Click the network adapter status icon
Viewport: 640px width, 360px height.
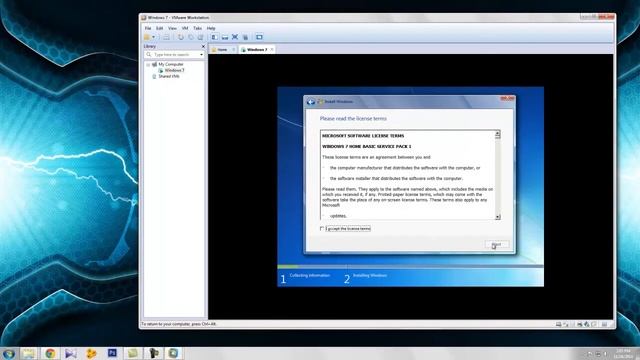click(580, 324)
